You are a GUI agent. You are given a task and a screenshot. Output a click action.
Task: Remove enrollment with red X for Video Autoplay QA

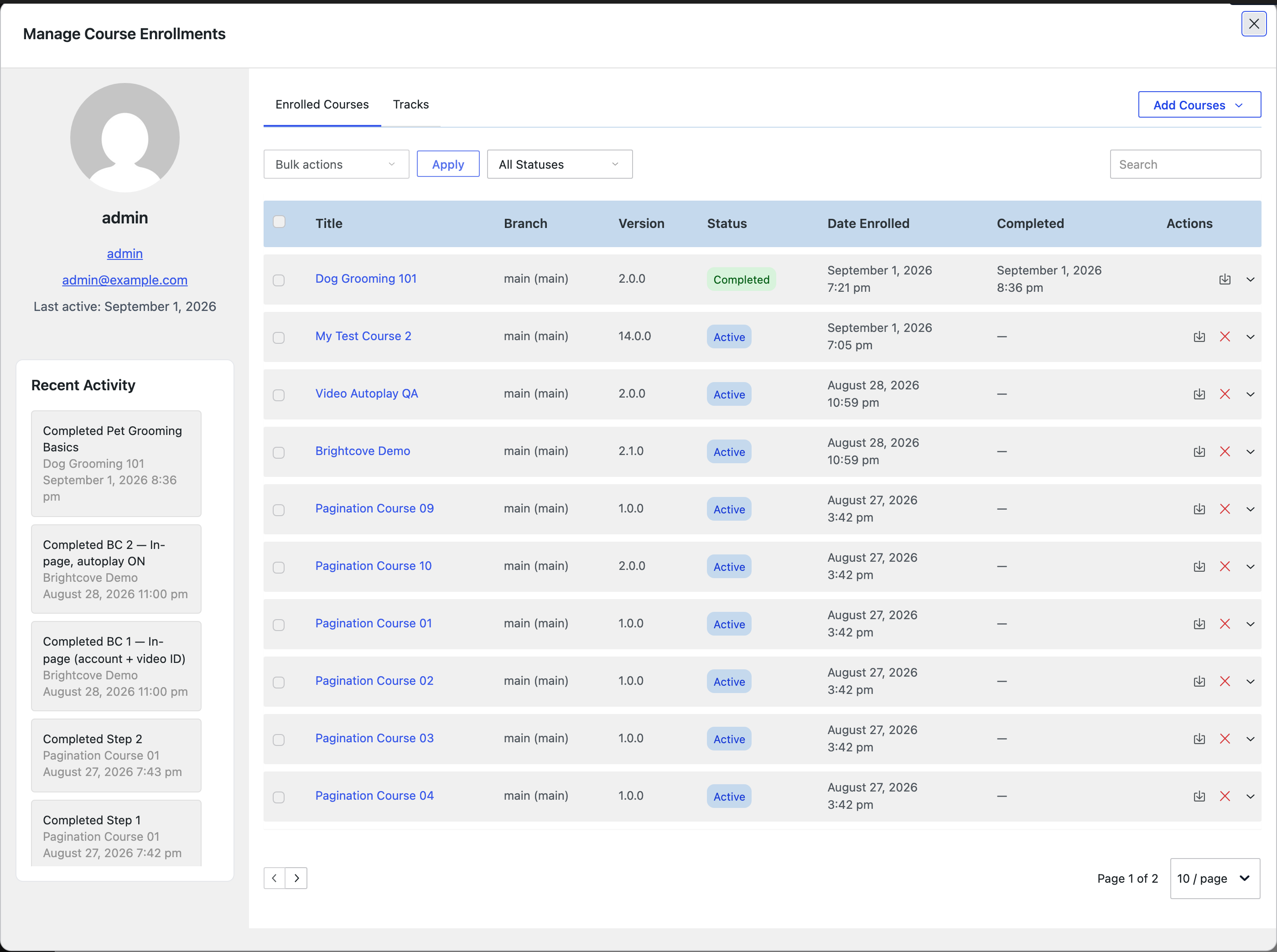coord(1225,394)
